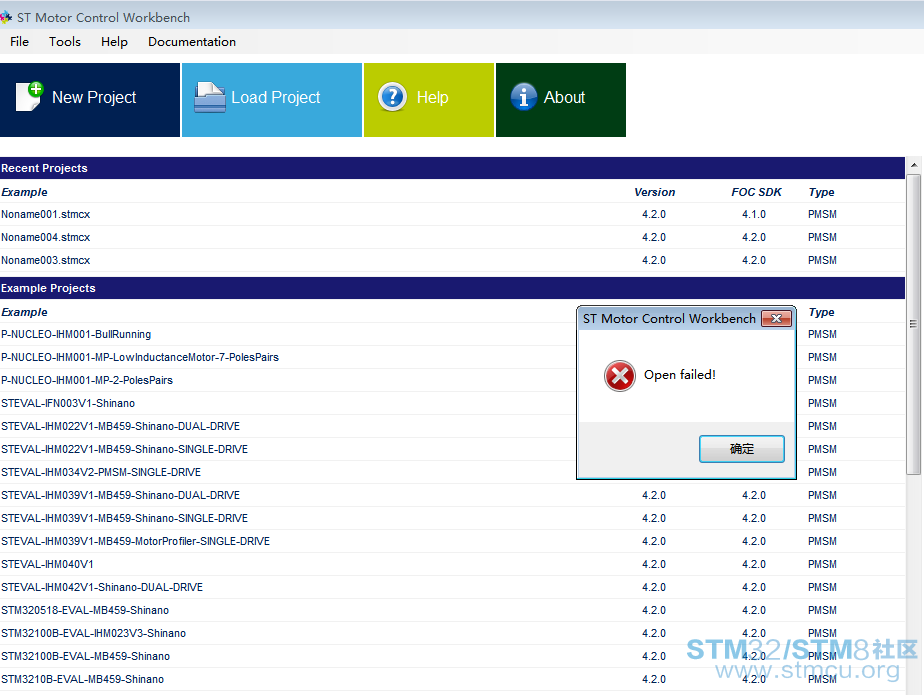Click the error dialog title bar text
The image size is (924, 695).
pyautogui.click(x=669, y=319)
